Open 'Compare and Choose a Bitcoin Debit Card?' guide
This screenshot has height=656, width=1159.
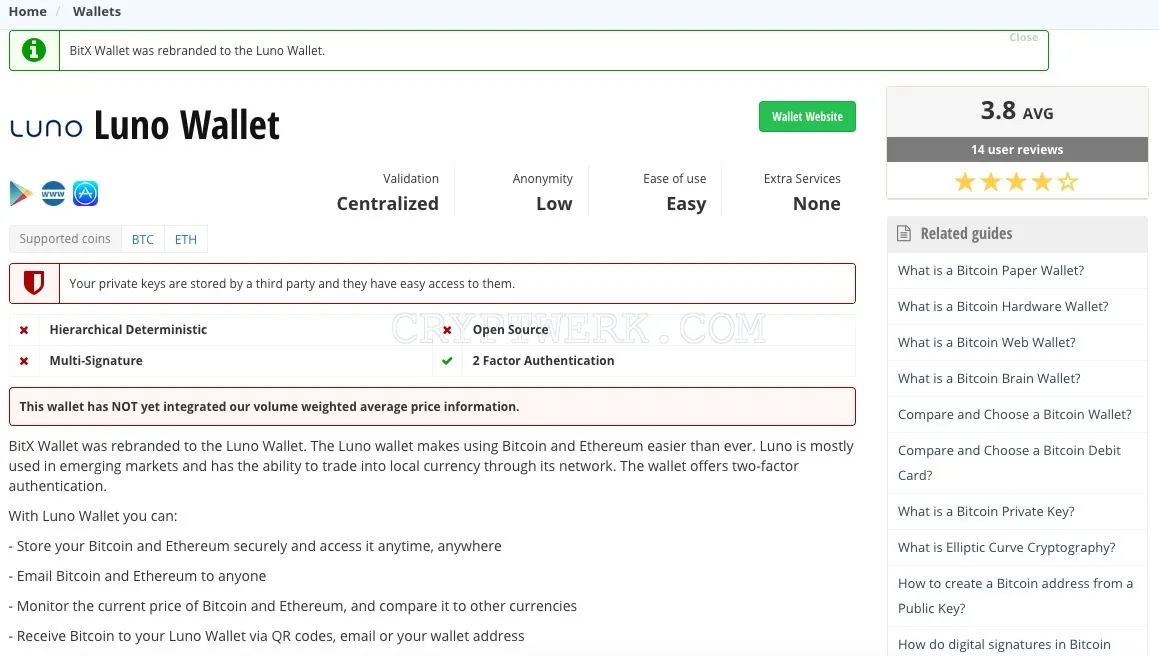1009,463
